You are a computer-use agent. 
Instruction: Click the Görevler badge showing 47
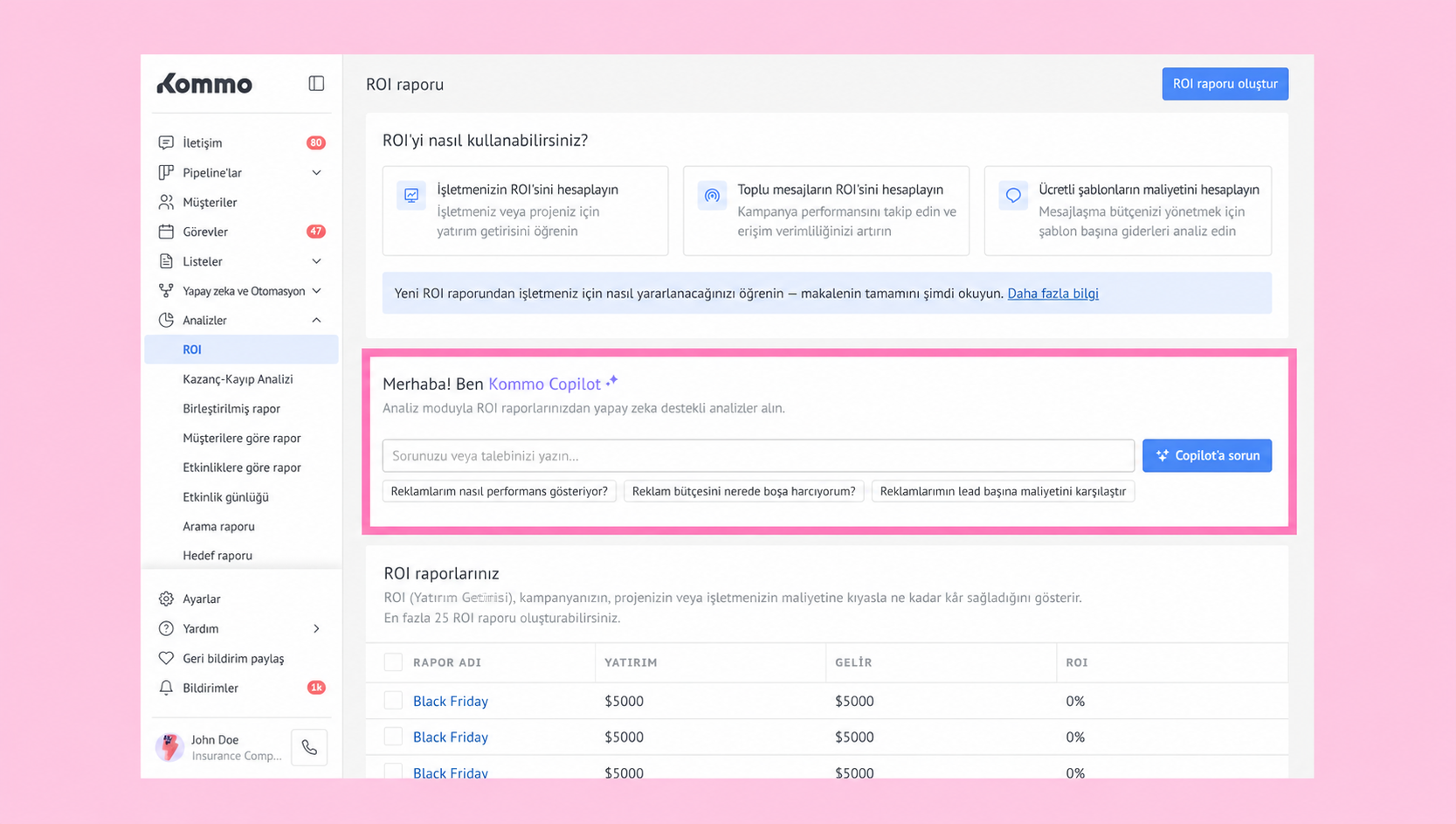(316, 232)
